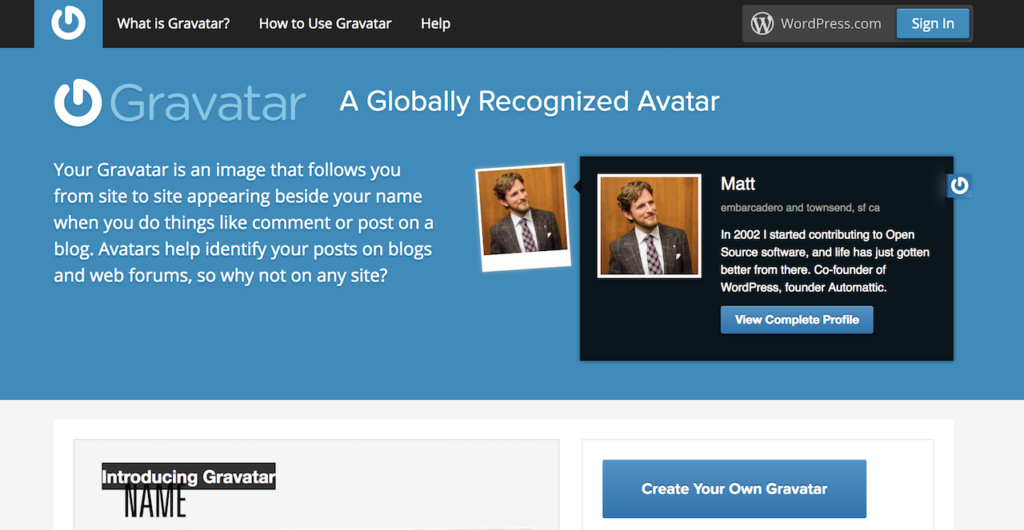Click Matt's bio text in the hovercard
This screenshot has height=530, width=1024.
[x=824, y=261]
